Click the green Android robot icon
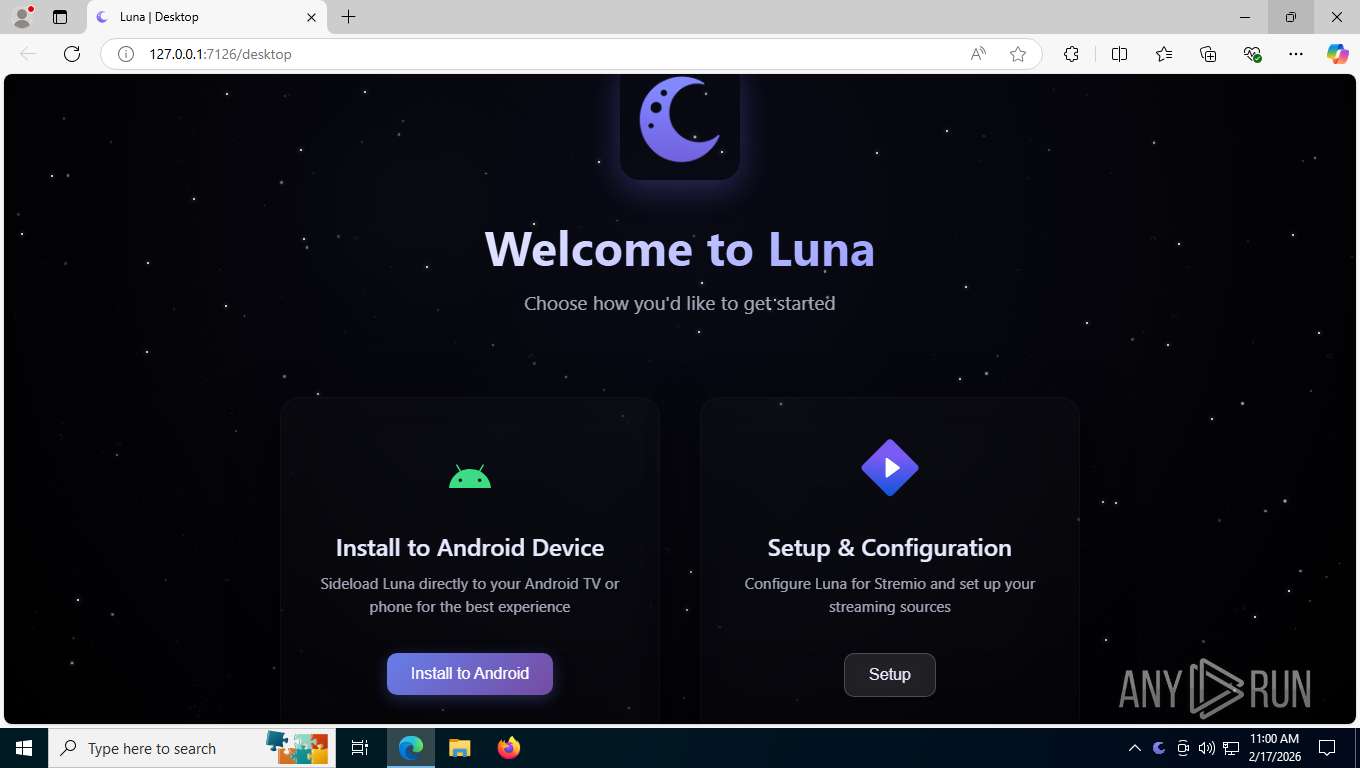The image size is (1360, 768). 470,477
